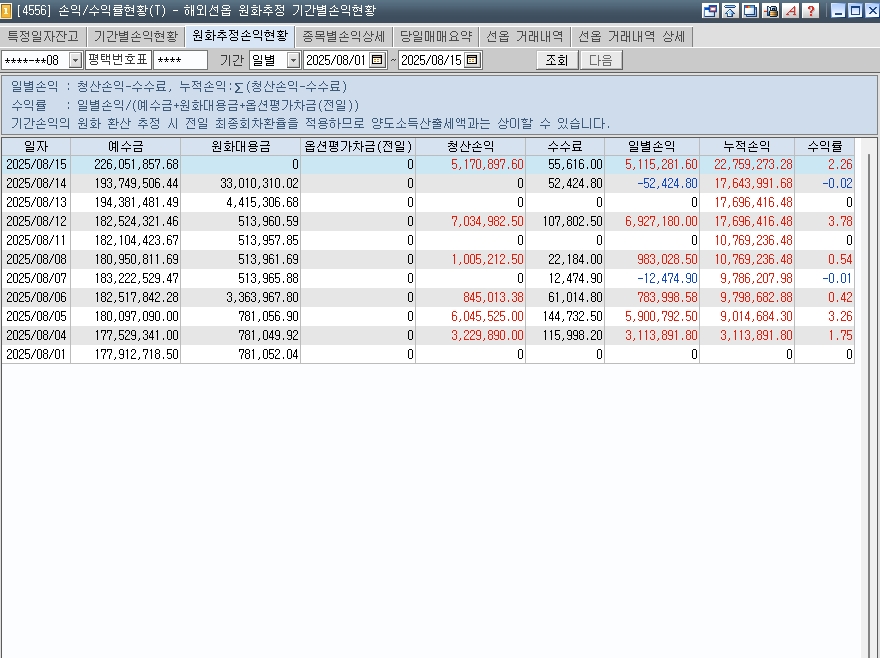Click the 수익률 column header
880x658 pixels.
pyautogui.click(x=824, y=147)
